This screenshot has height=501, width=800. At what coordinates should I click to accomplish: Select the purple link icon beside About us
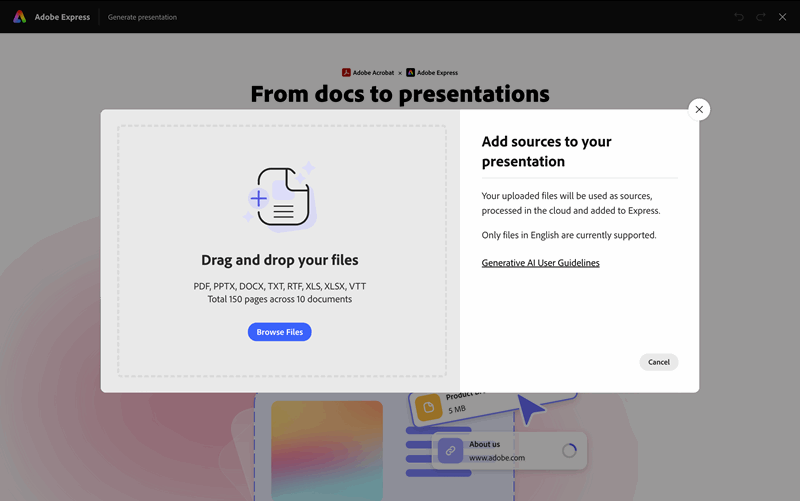click(x=450, y=450)
